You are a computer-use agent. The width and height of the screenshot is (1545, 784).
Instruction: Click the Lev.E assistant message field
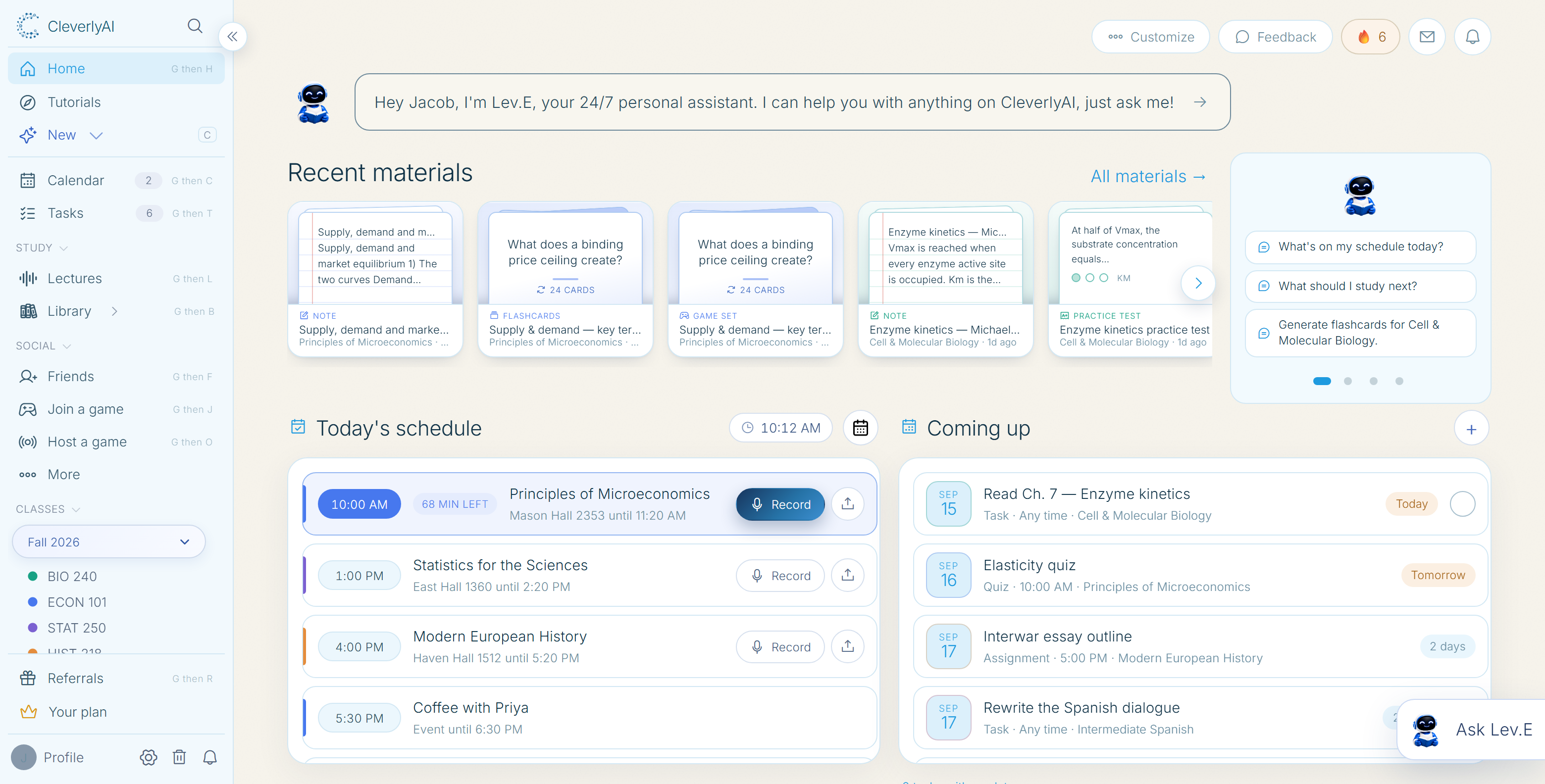point(792,102)
